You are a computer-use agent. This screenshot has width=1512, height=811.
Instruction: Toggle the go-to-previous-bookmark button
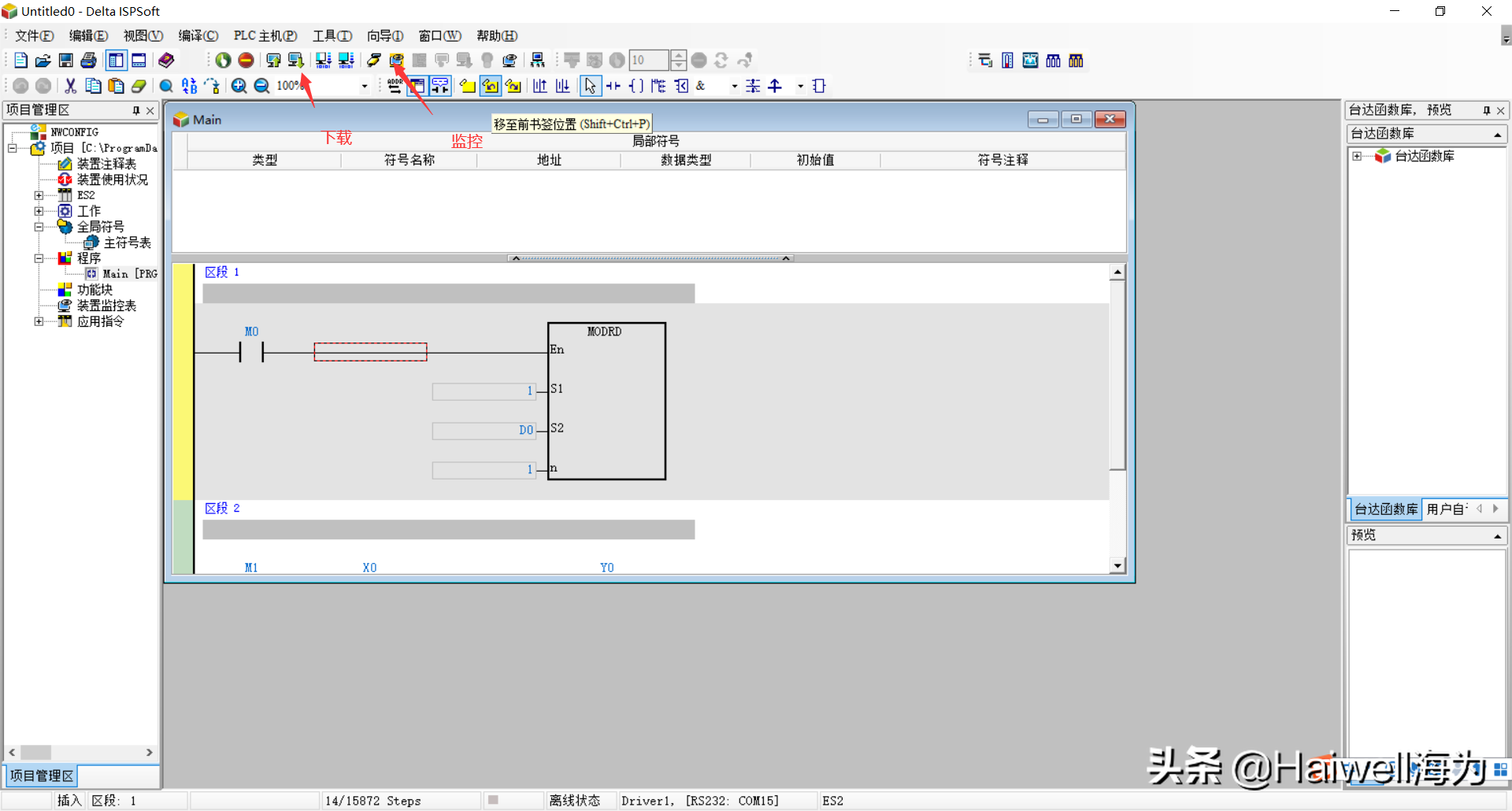[491, 86]
